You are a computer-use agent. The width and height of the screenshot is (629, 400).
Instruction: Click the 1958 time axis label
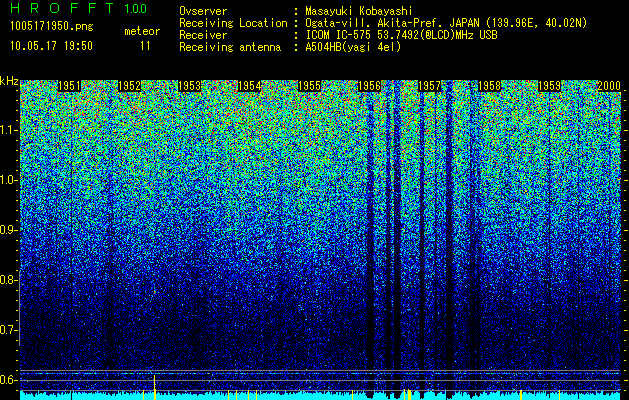[490, 86]
